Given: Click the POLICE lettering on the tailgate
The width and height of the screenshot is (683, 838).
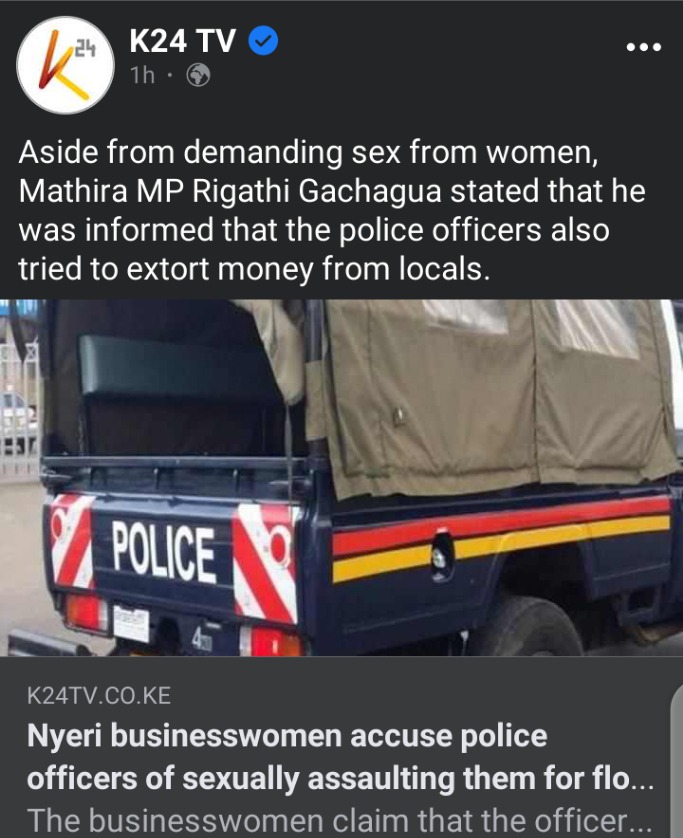Looking at the screenshot, I should point(164,553).
